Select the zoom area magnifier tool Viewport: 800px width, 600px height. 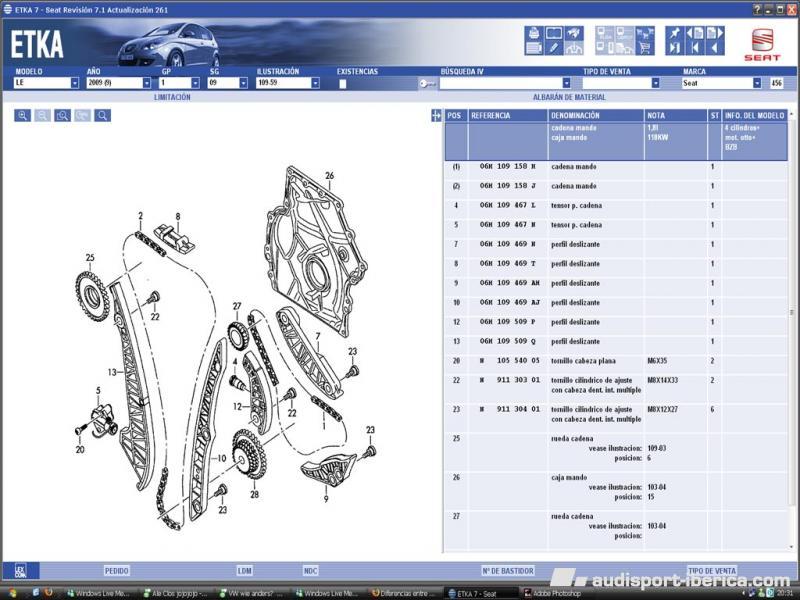[x=62, y=115]
